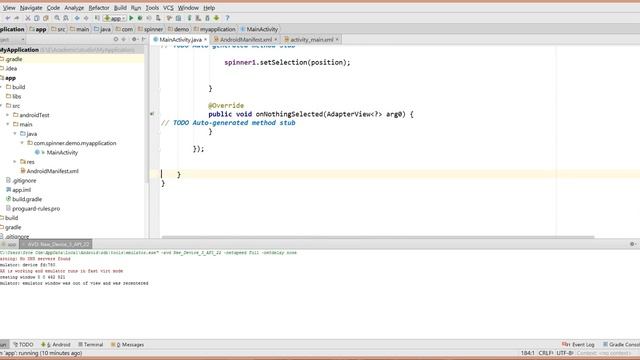Open the Event Log

click(x=578, y=344)
